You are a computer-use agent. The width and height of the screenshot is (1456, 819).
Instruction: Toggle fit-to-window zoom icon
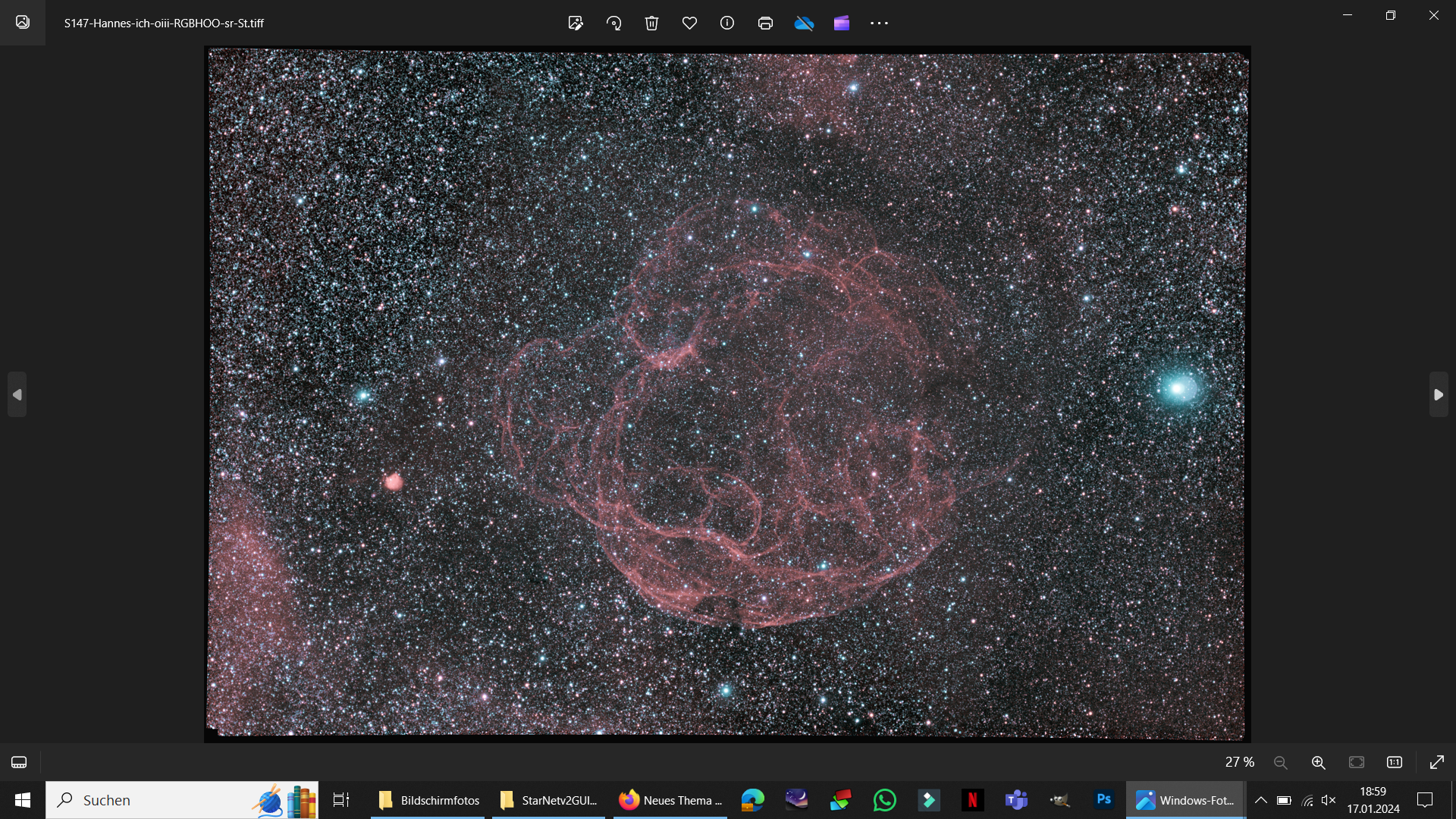point(1357,762)
